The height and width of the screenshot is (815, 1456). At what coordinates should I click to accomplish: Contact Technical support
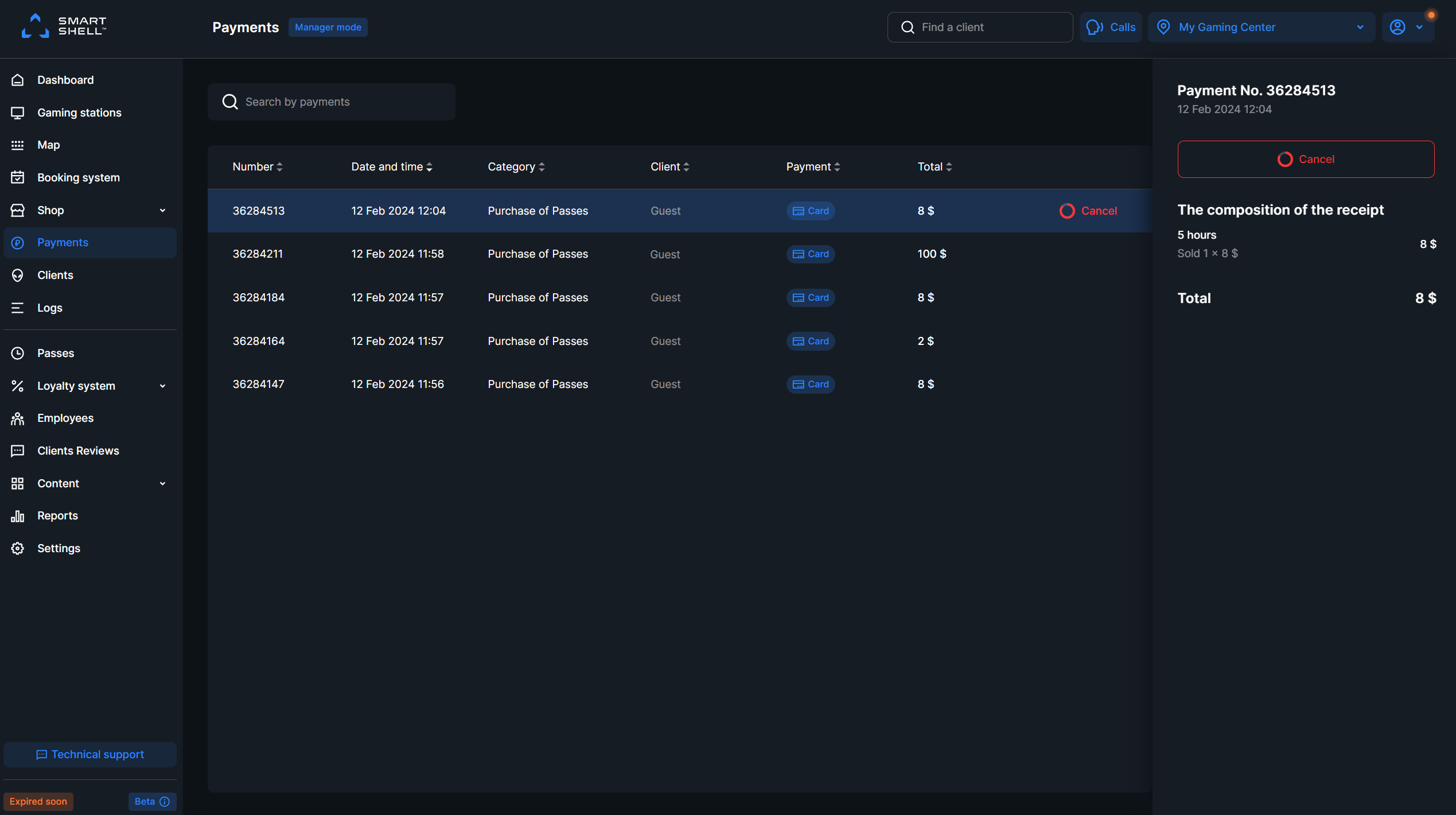pyautogui.click(x=90, y=754)
